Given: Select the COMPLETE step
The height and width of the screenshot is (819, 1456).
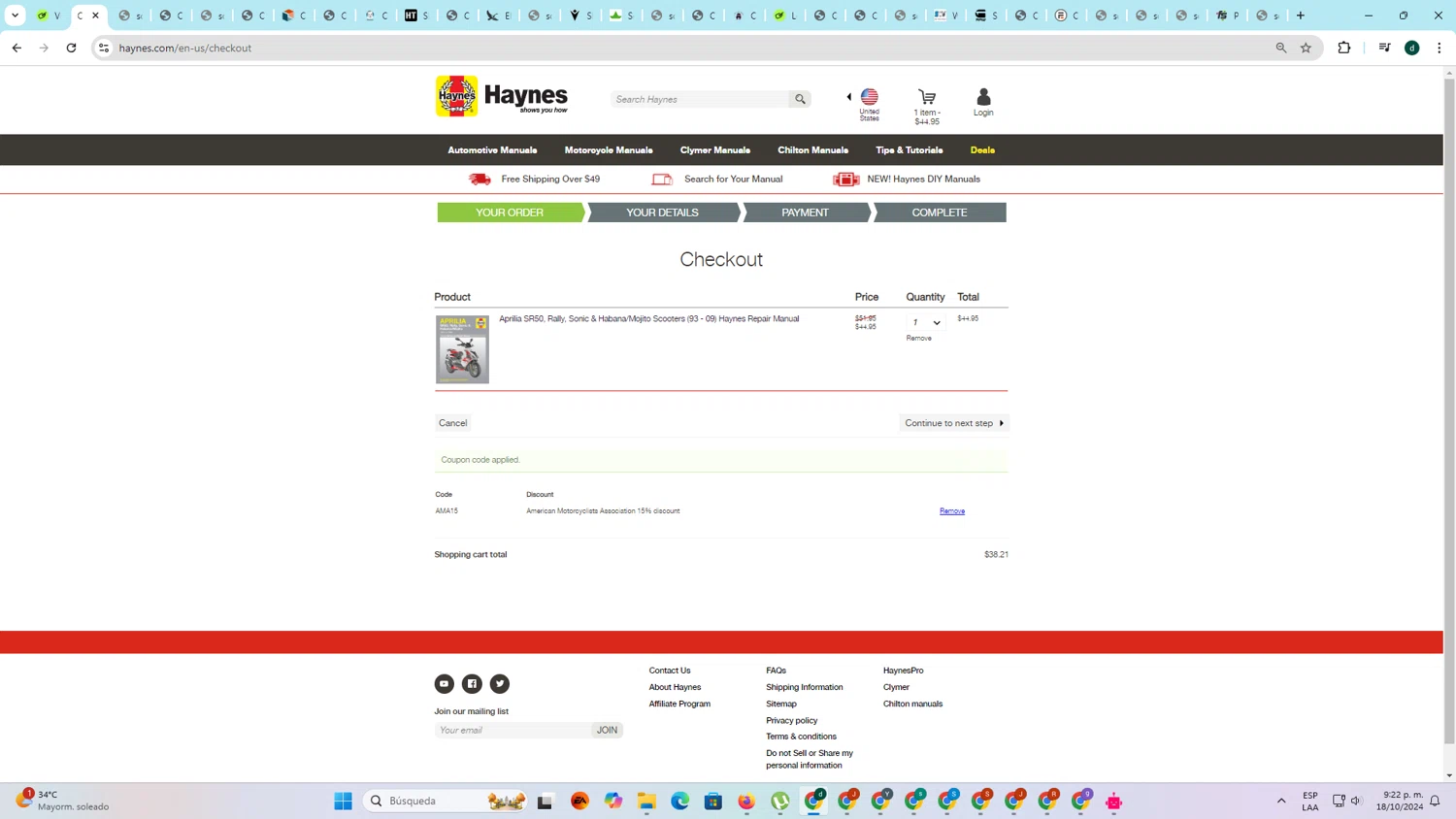Looking at the screenshot, I should point(939,213).
